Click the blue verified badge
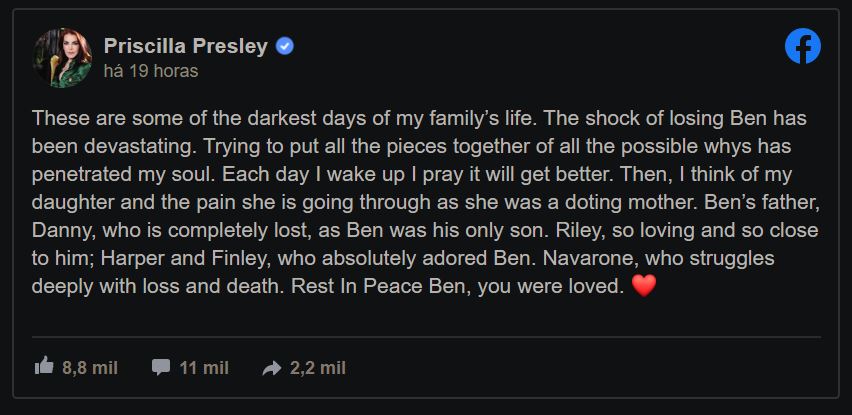852x415 pixels. pyautogui.click(x=285, y=47)
